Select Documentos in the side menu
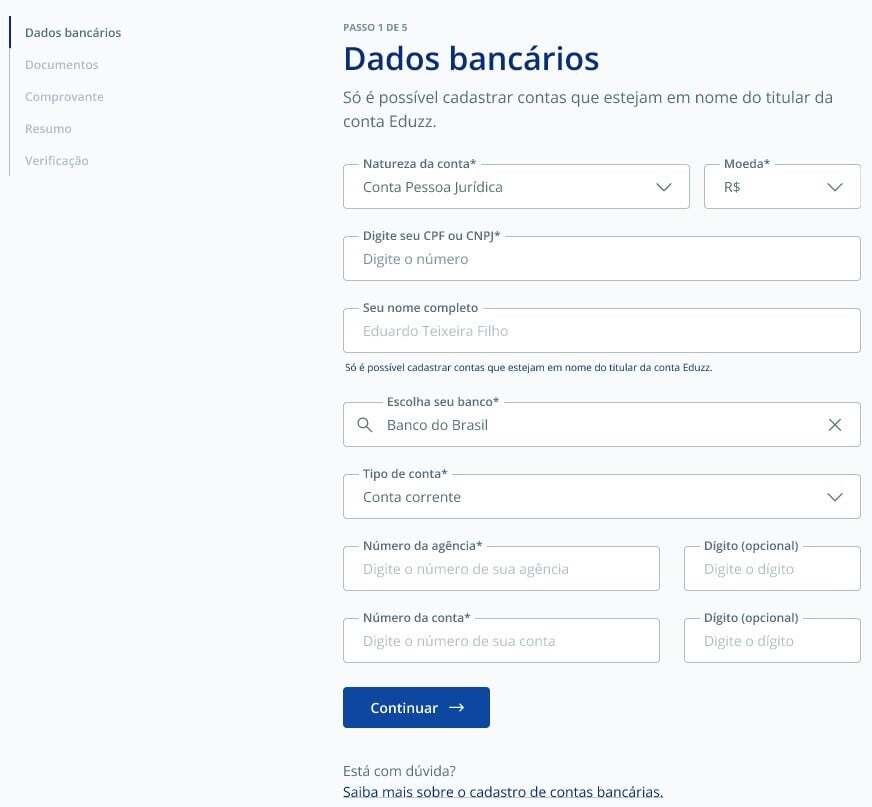 [x=62, y=65]
